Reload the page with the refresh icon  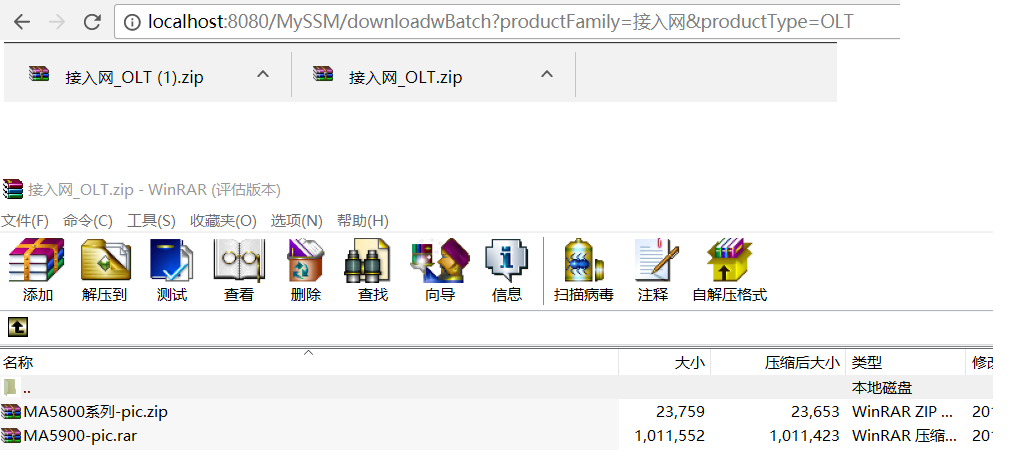(x=92, y=22)
